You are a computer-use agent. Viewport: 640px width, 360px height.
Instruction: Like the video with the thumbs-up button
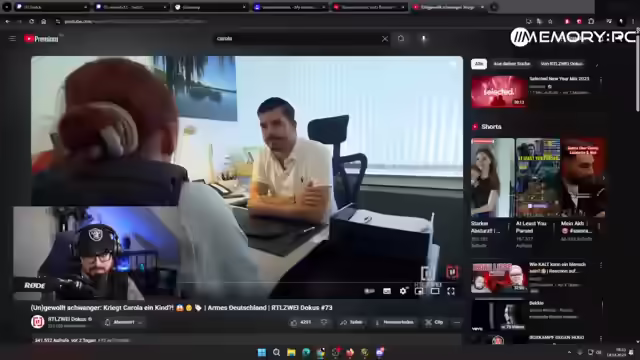300,322
